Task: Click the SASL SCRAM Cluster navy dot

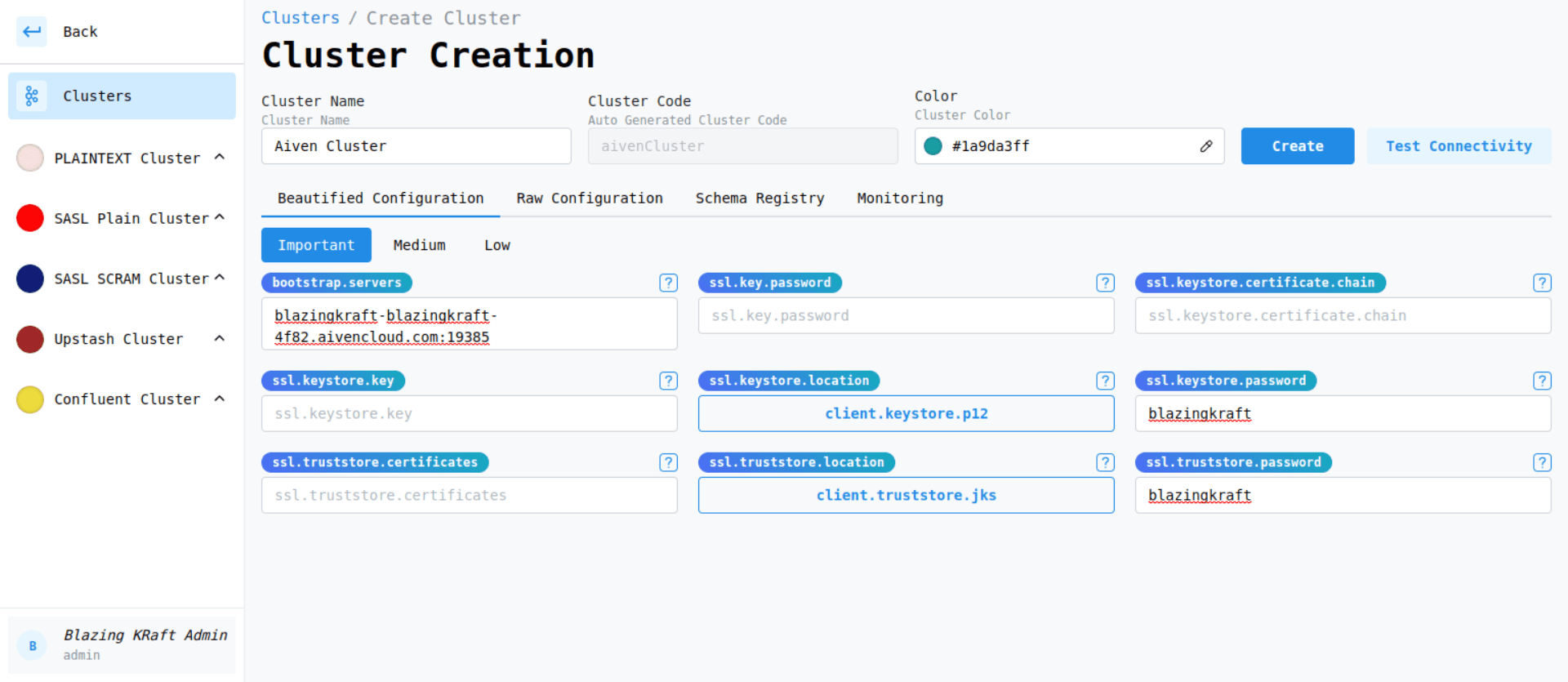Action: [30, 279]
